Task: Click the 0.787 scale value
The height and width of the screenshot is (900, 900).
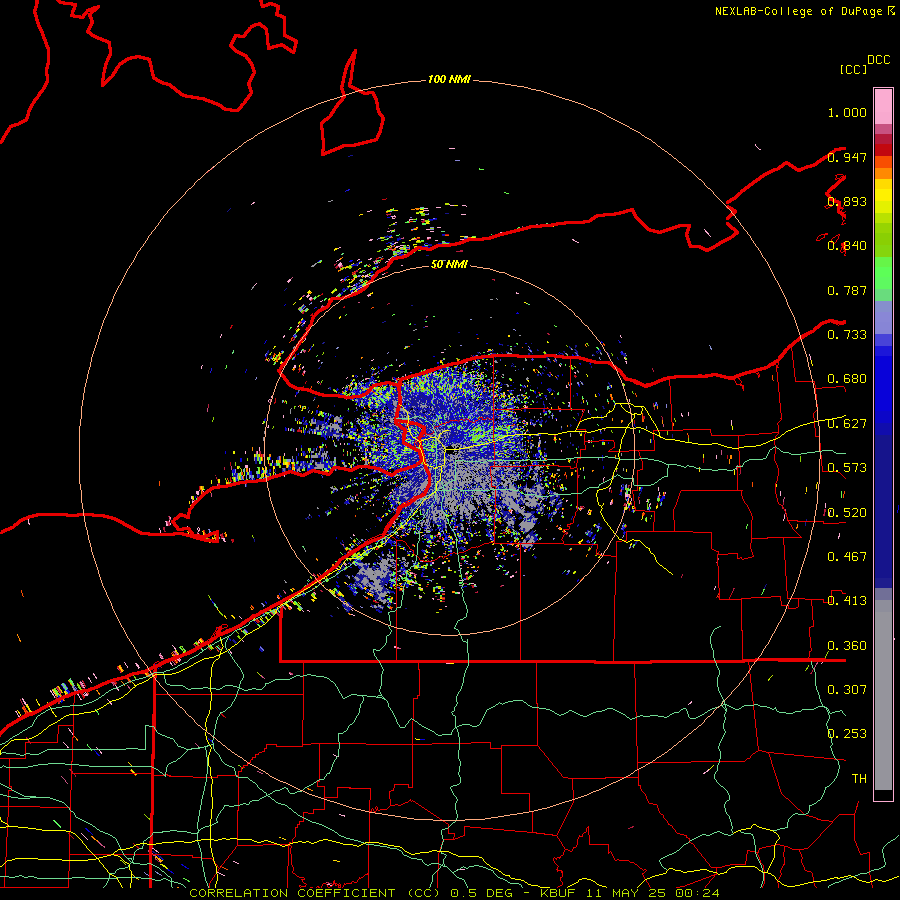Action: coord(847,290)
